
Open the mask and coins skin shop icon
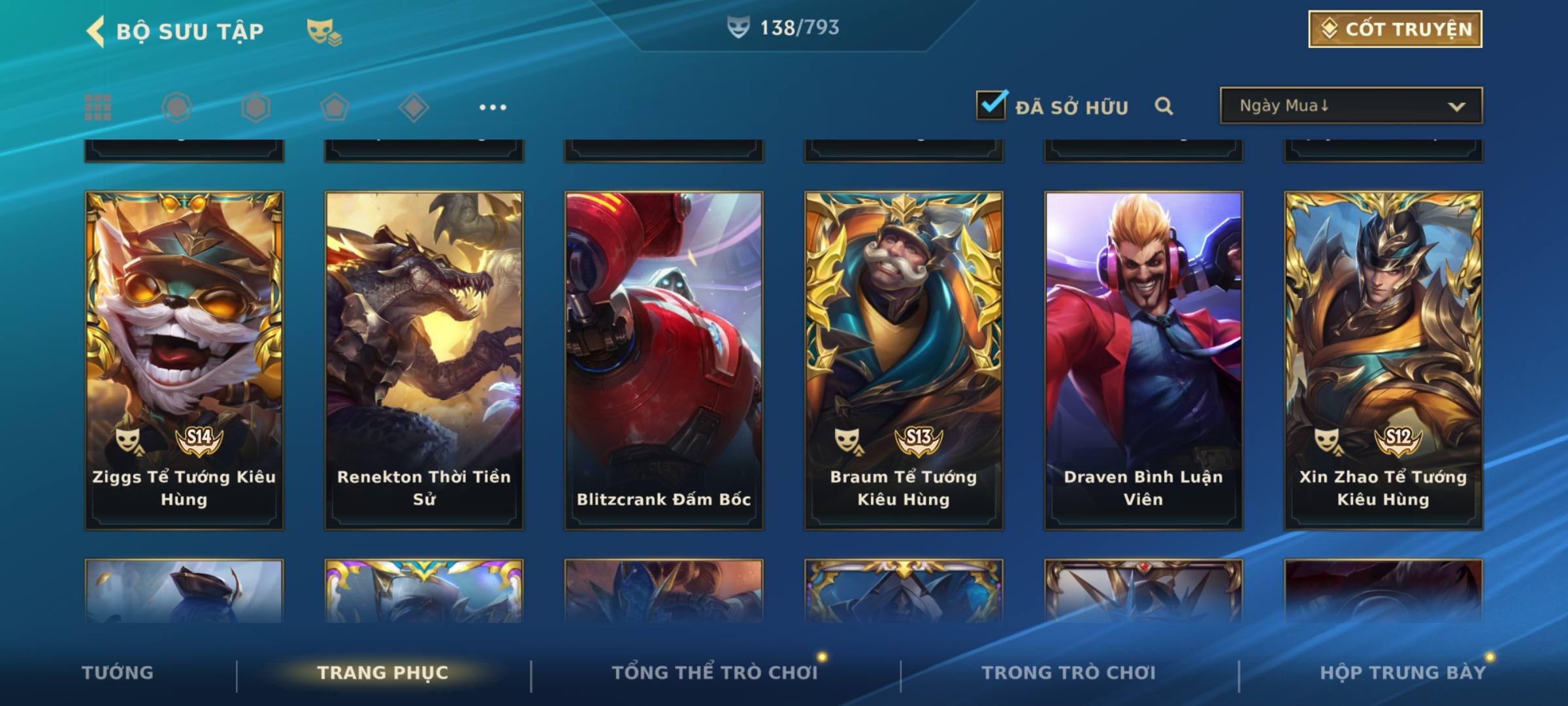point(324,31)
